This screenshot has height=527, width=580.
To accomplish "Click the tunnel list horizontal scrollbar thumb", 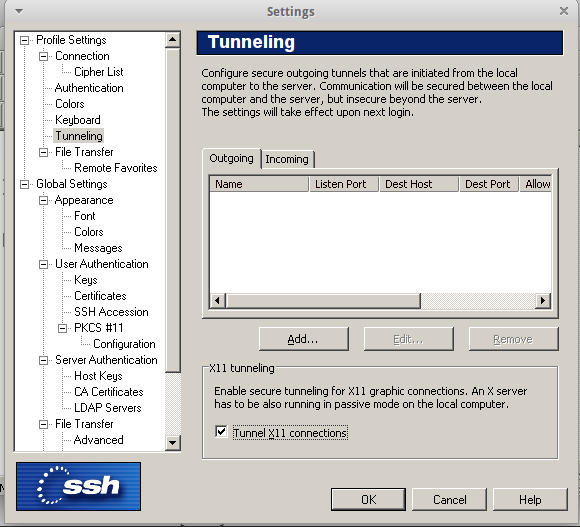I will point(323,300).
